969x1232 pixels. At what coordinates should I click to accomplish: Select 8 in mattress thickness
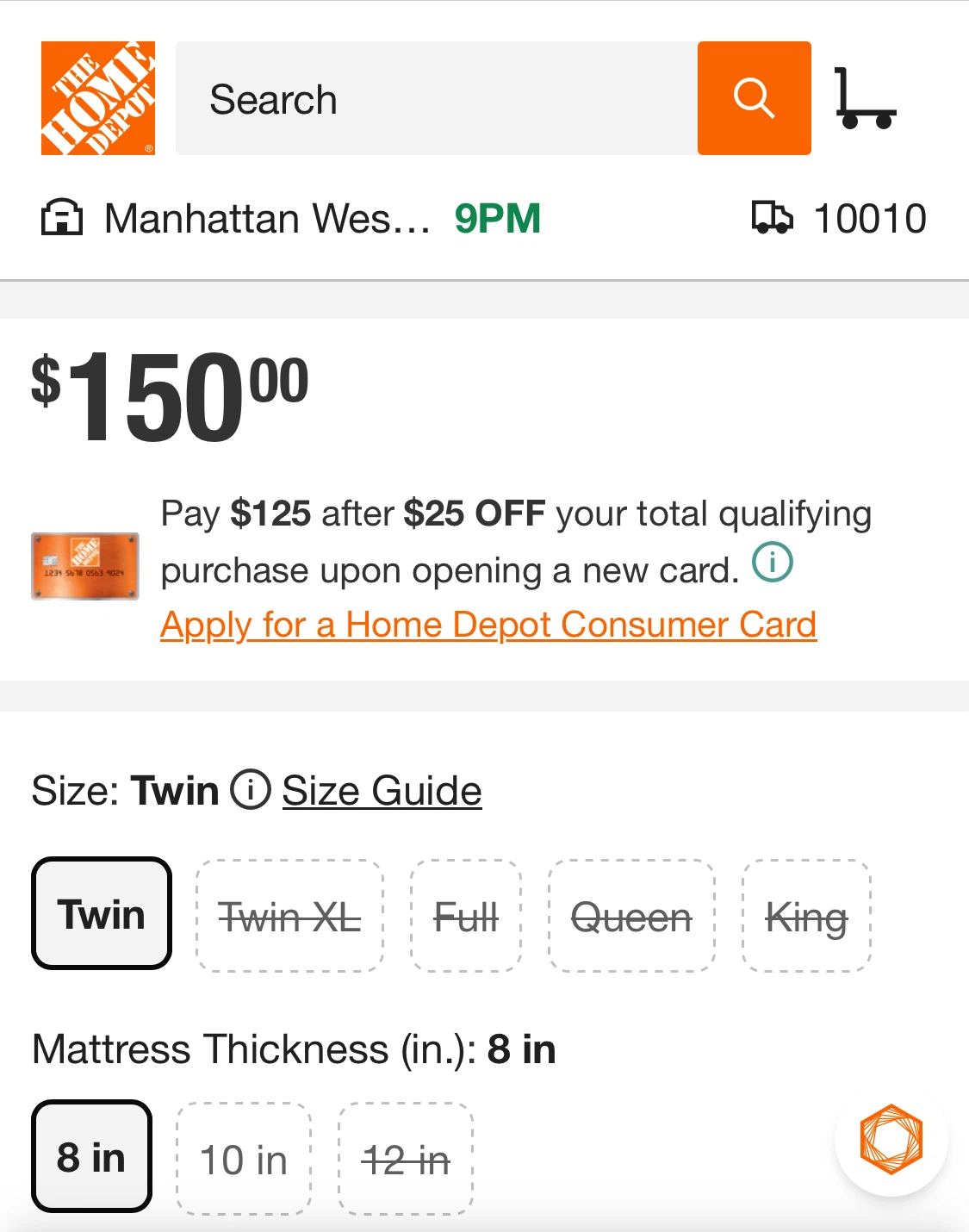91,1156
